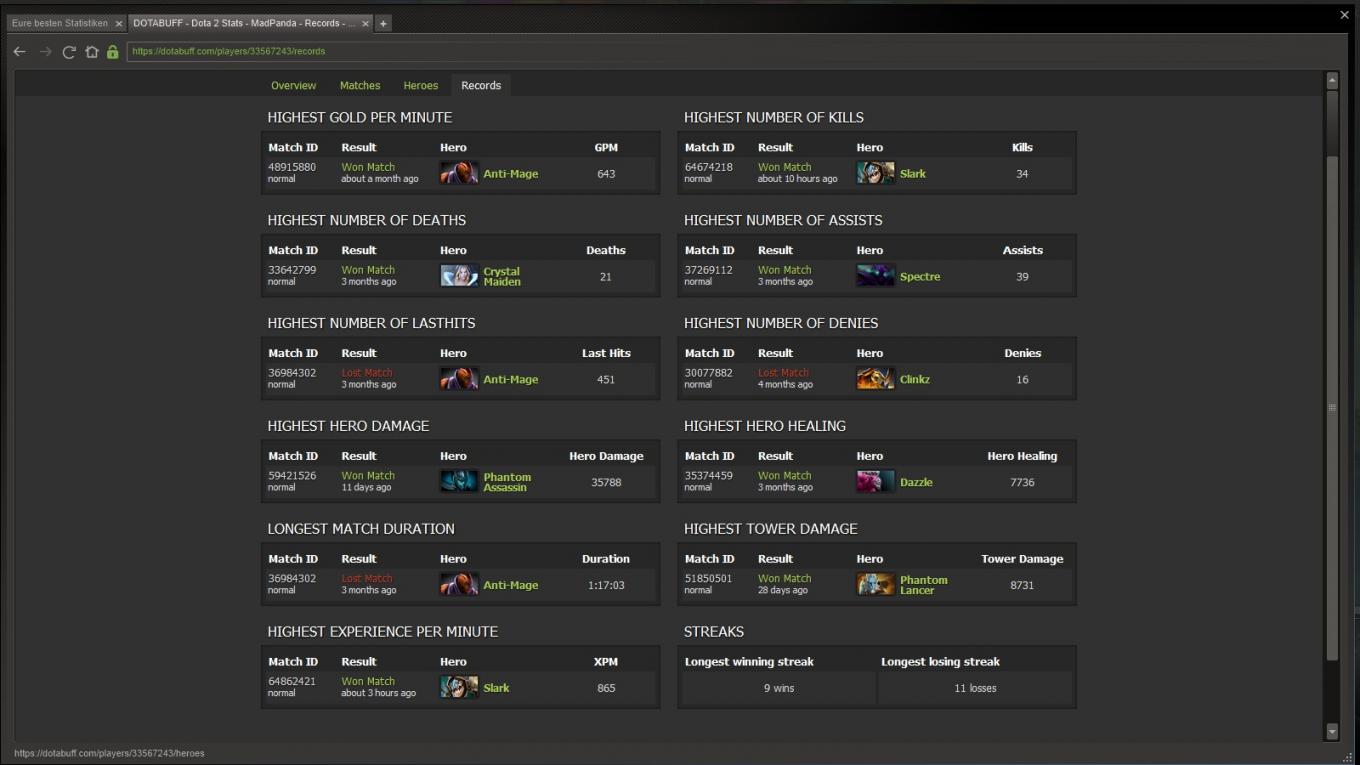Click the home icon in toolbar
Viewport: 1360px width, 765px height.
pos(91,52)
